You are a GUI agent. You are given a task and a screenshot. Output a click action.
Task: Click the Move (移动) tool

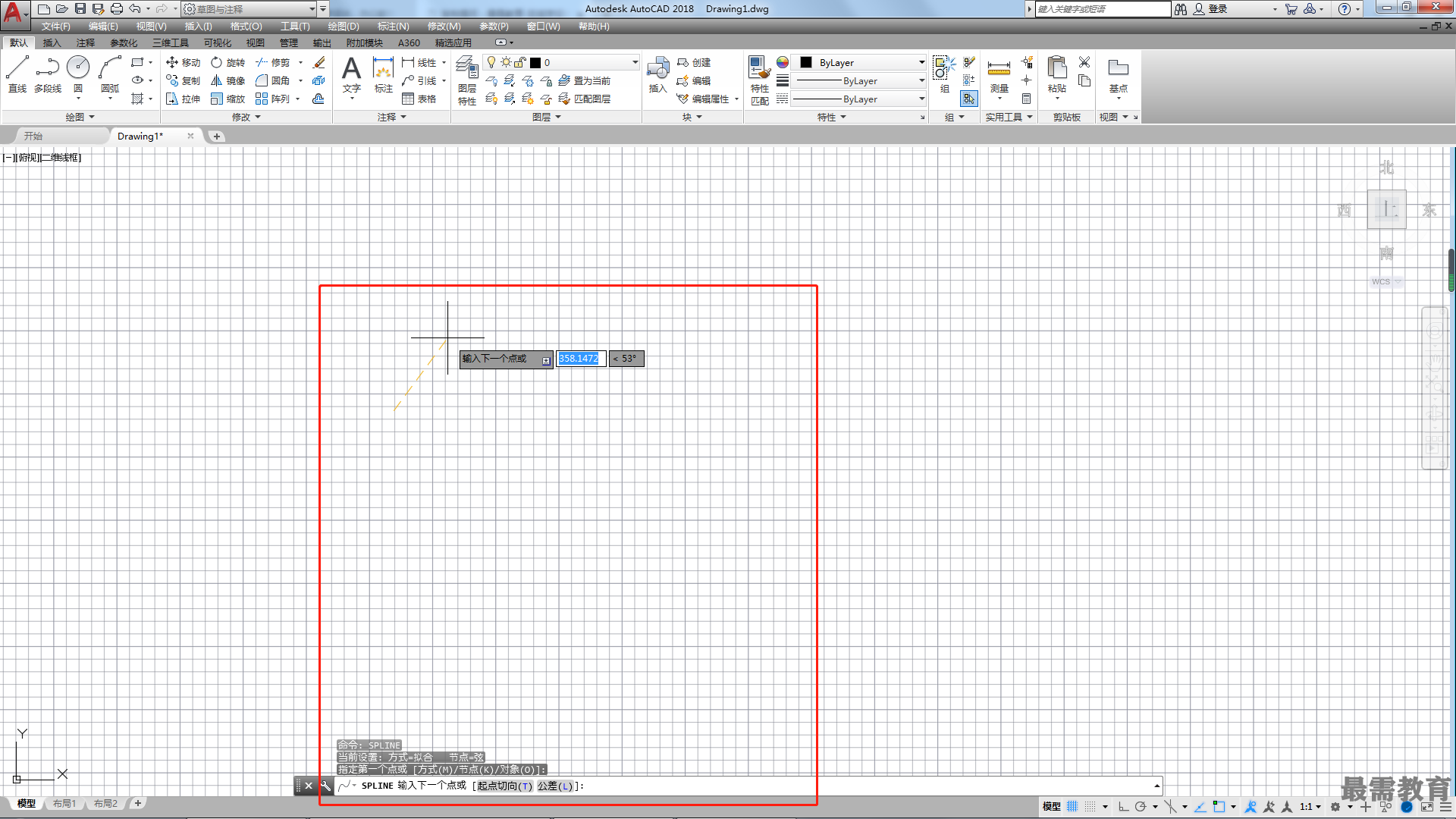pyautogui.click(x=183, y=62)
